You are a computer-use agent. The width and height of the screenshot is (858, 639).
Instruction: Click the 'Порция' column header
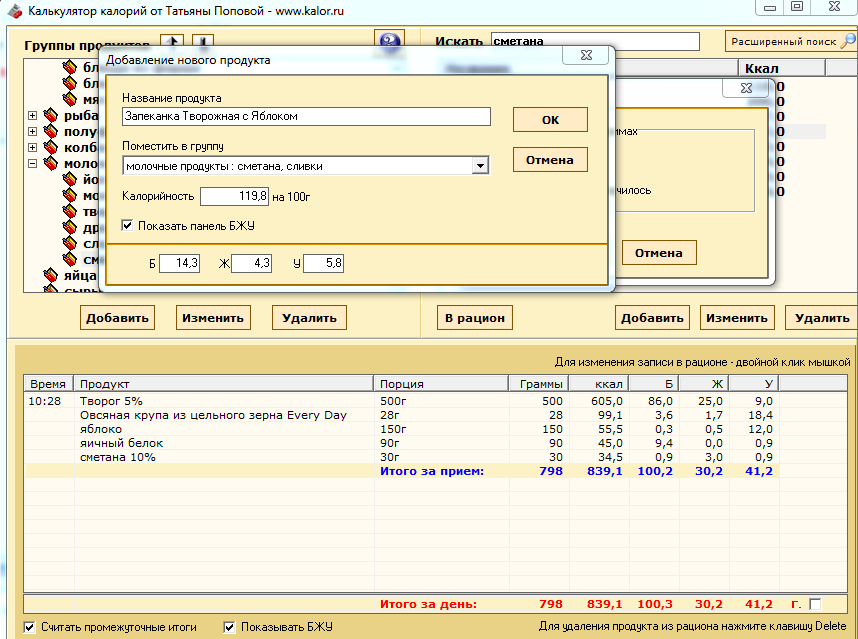click(441, 384)
